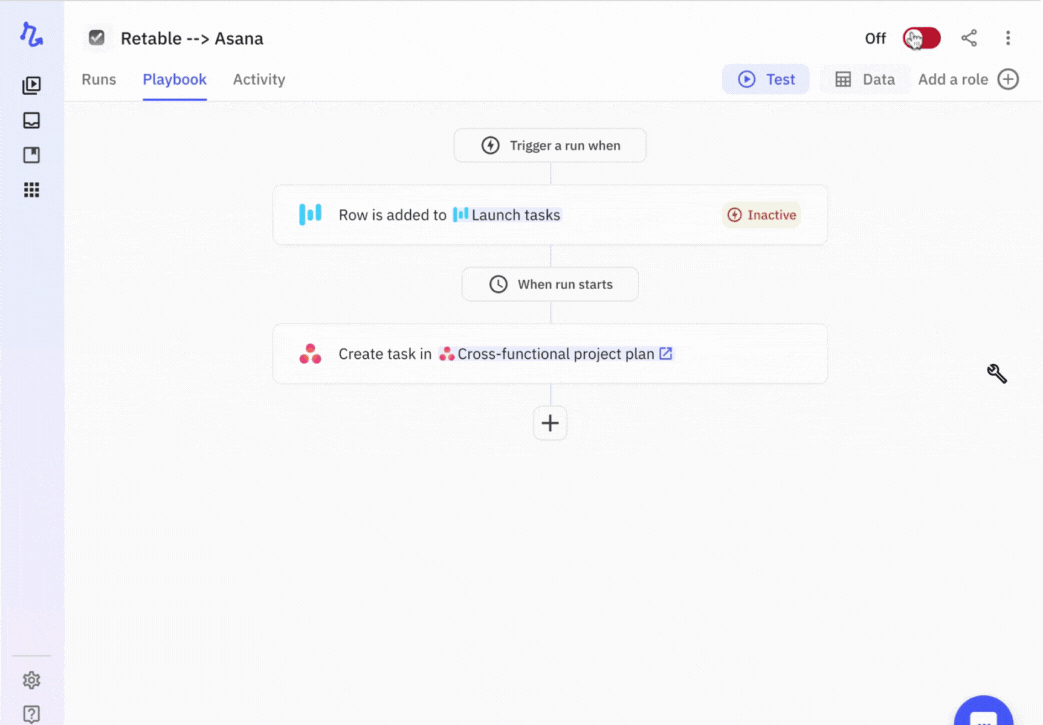Click the share icon near the top right
This screenshot has width=1043, height=725.
point(968,38)
